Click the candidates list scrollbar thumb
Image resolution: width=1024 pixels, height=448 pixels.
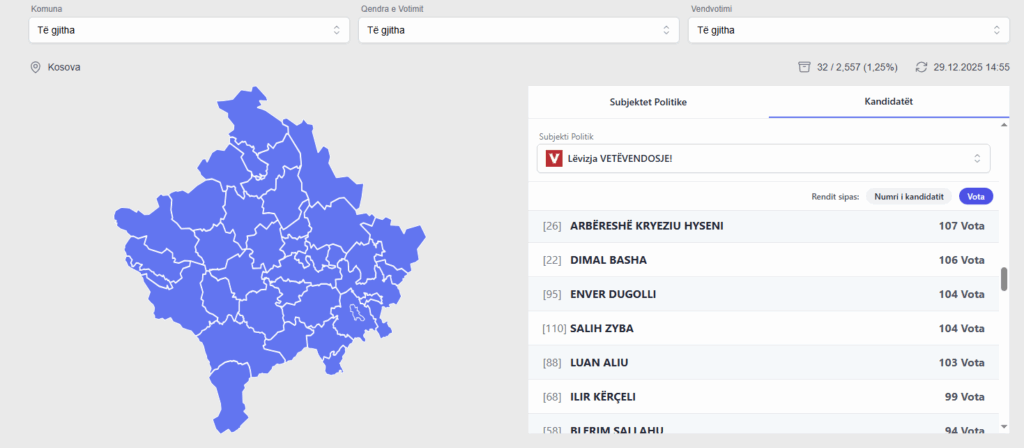(1004, 279)
